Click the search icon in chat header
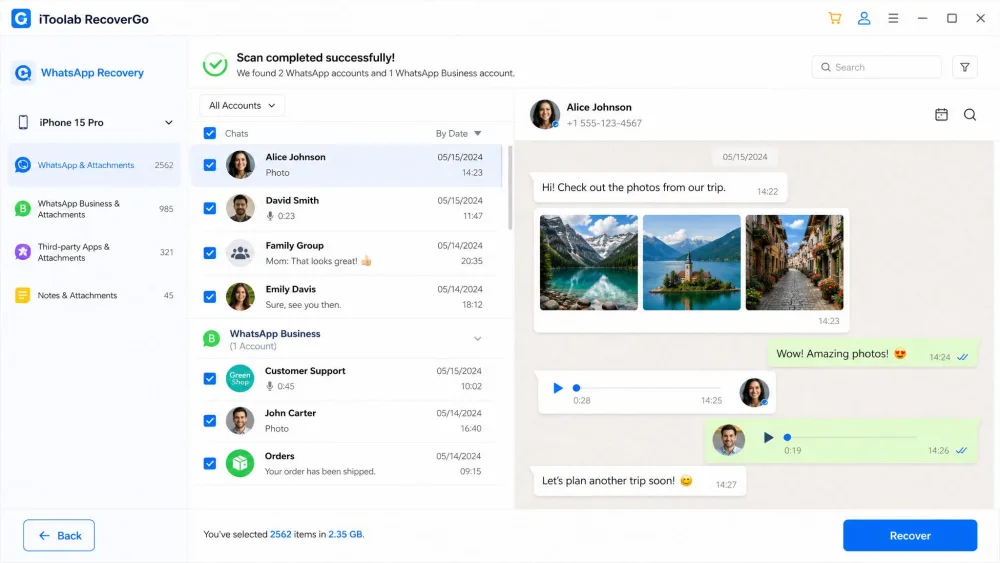The image size is (1000, 563). pyautogui.click(x=969, y=115)
